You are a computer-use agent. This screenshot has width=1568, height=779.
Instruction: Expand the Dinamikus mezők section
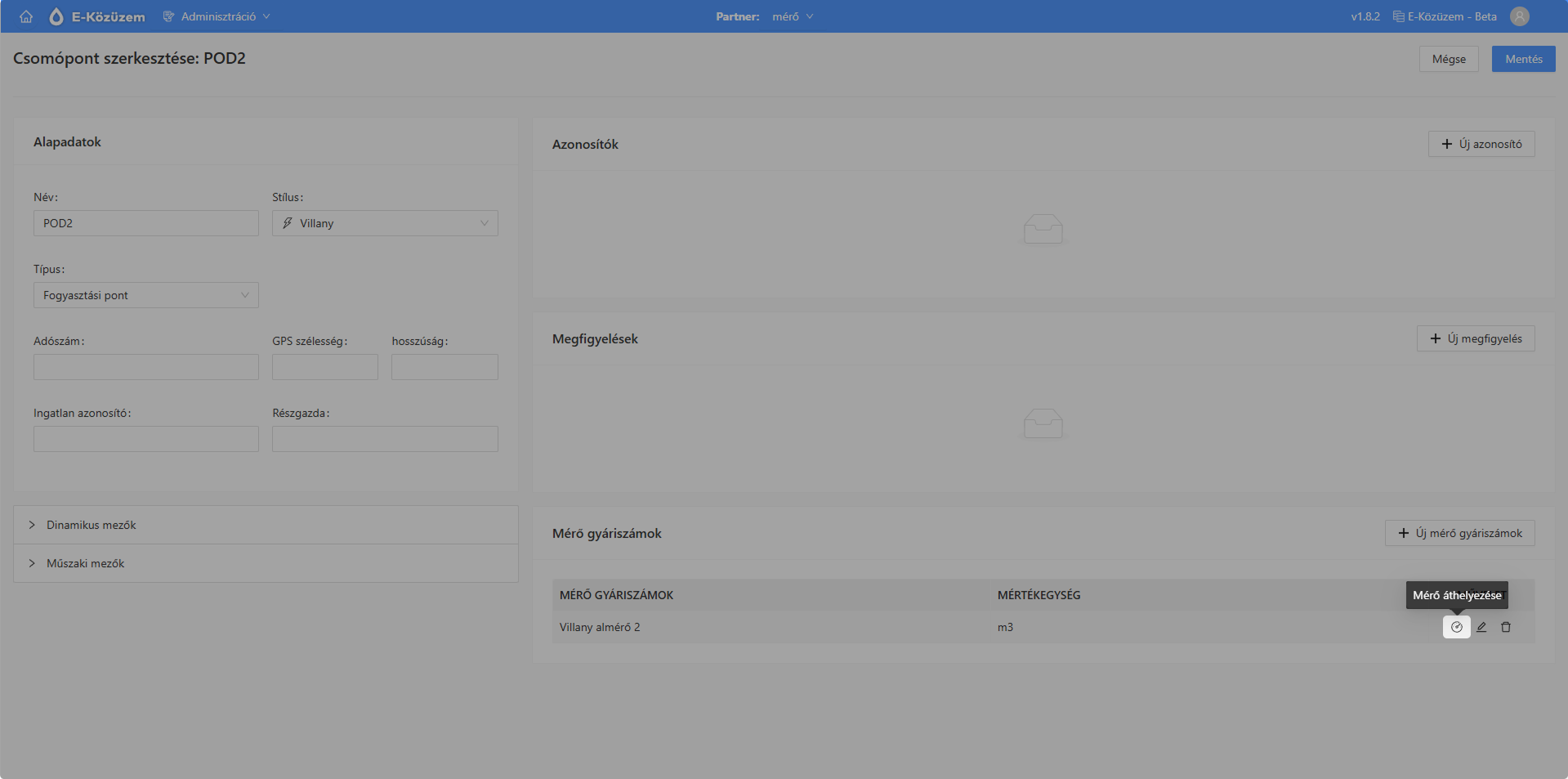[91, 525]
